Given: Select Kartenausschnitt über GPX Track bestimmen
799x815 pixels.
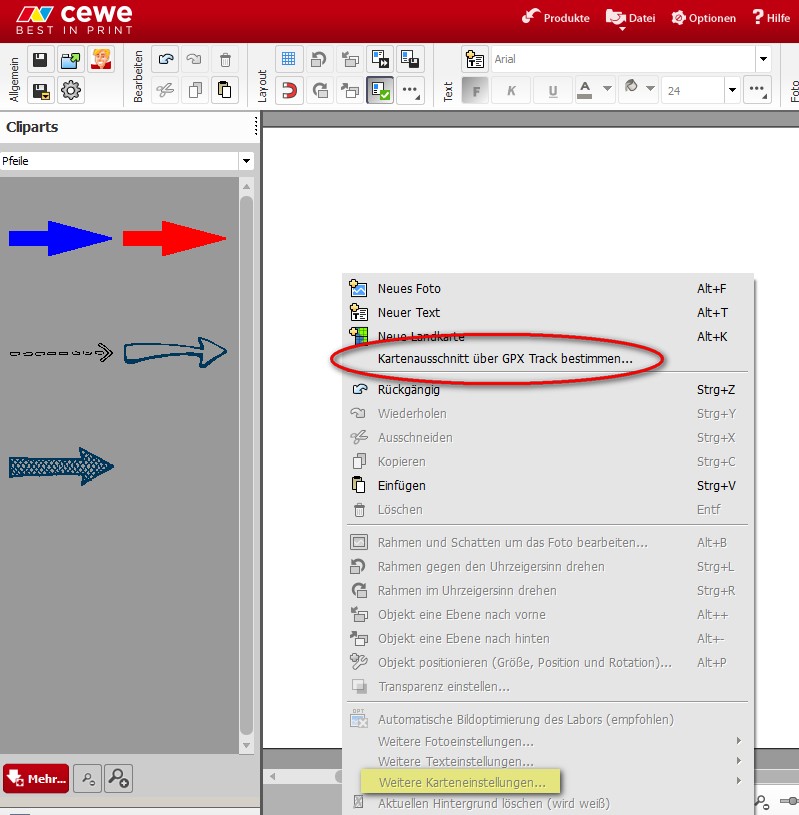Looking at the screenshot, I should (x=504, y=358).
